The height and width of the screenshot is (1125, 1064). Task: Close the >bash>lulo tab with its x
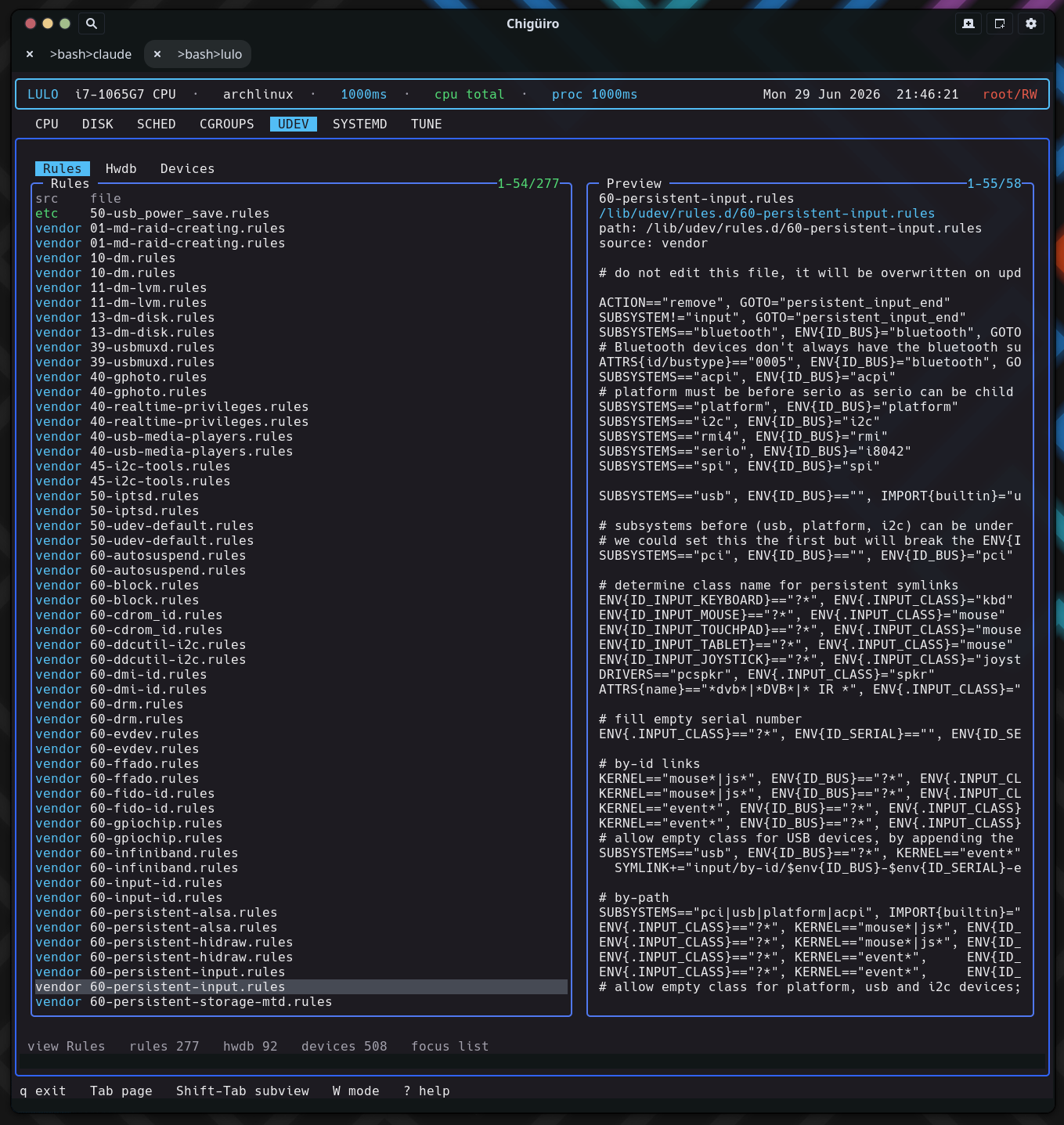coord(157,54)
